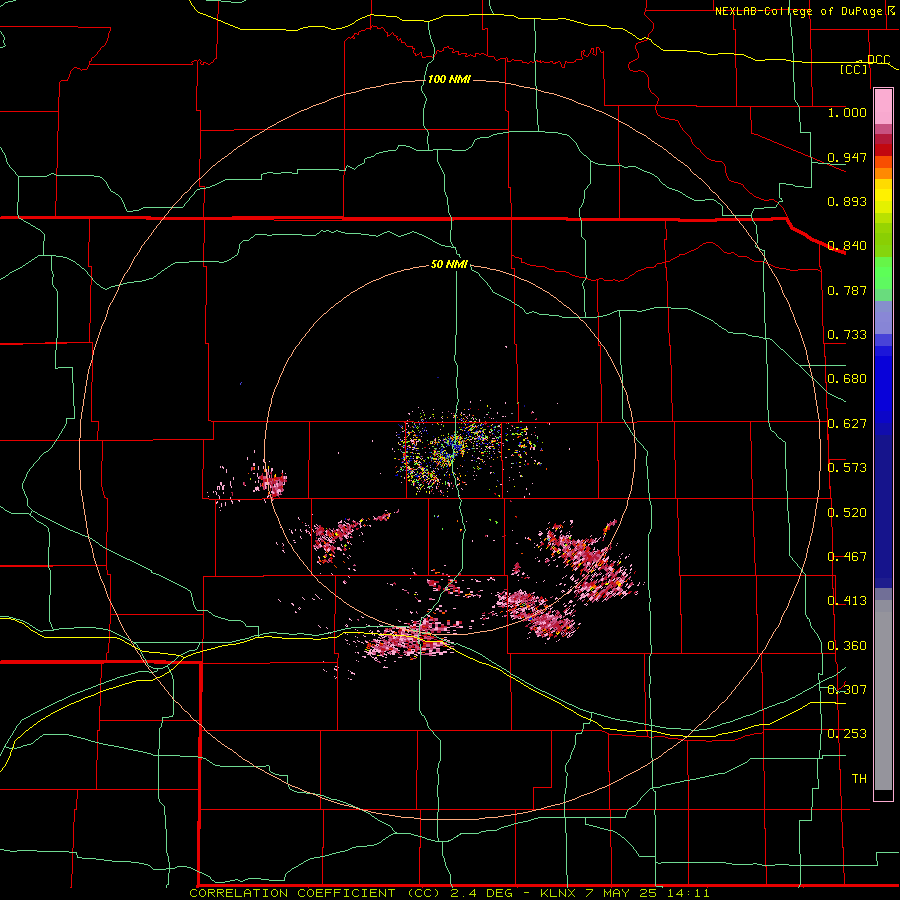Click the 0.520 scale value
This screenshot has width=900, height=900.
pyautogui.click(x=847, y=513)
